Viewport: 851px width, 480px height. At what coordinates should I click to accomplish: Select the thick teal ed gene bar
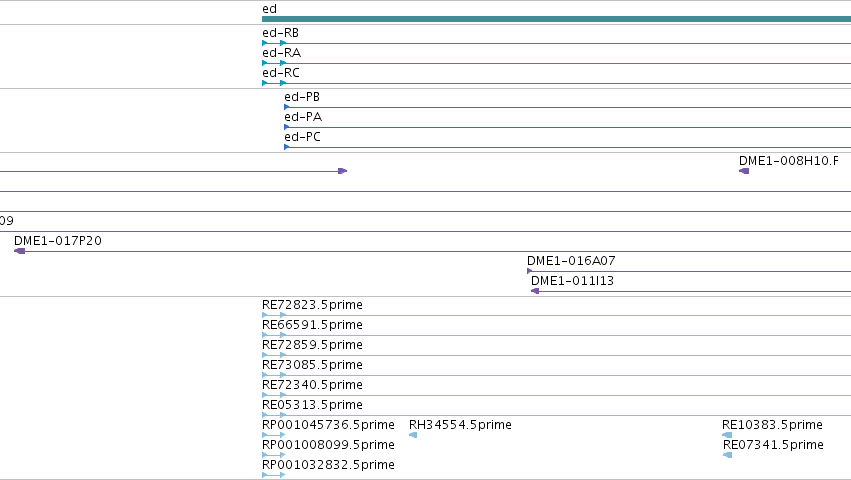556,19
